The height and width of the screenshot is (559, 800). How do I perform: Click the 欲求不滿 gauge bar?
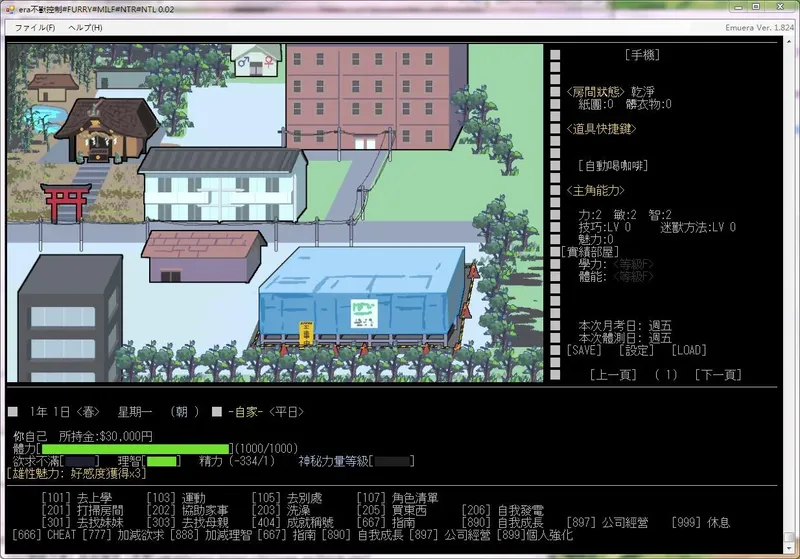pyautogui.click(x=79, y=462)
